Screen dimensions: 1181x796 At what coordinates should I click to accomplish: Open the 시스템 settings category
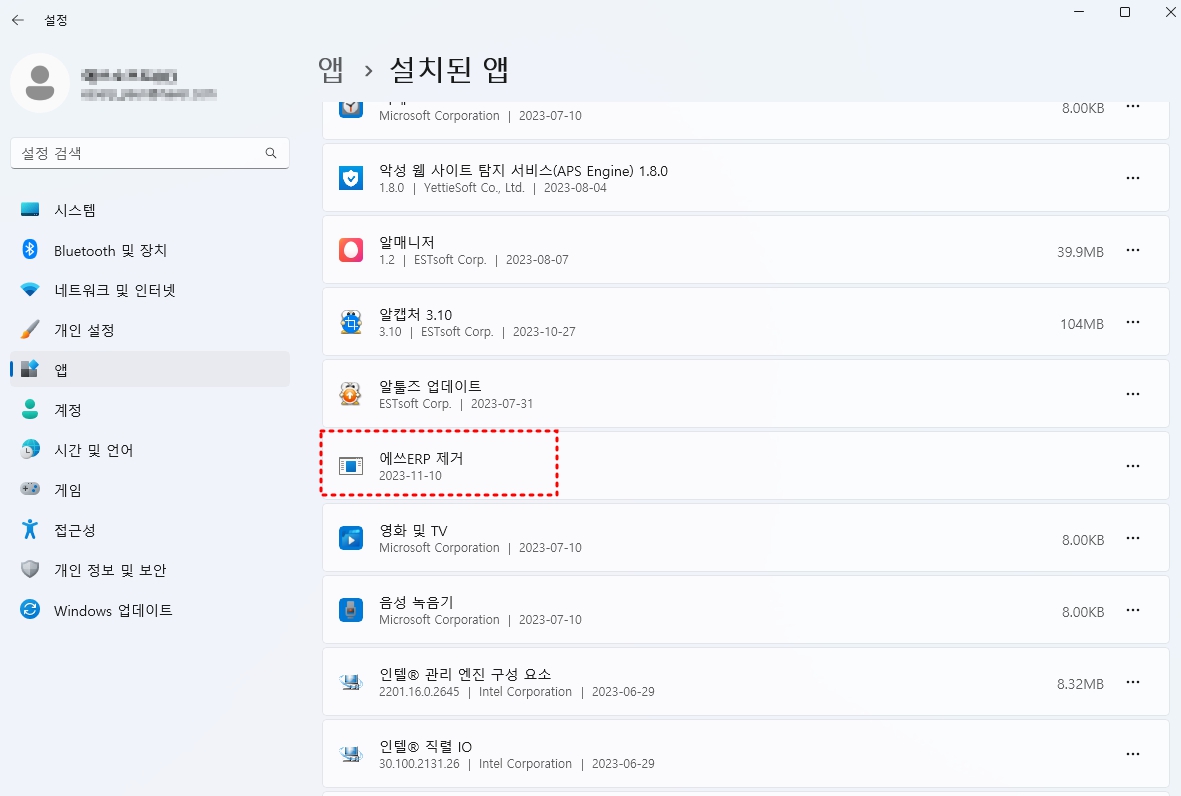150,210
